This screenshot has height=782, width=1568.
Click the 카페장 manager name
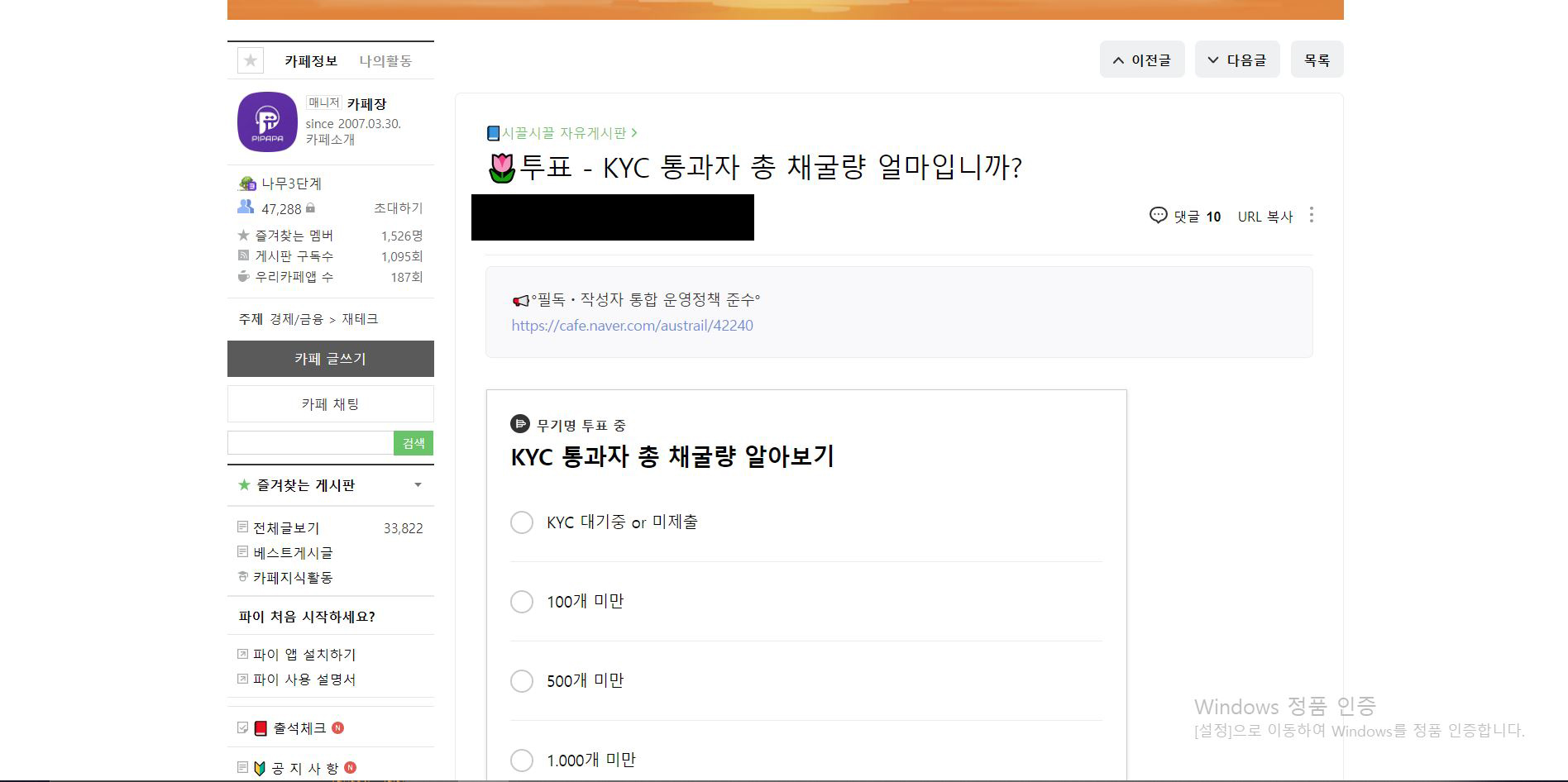tap(366, 104)
